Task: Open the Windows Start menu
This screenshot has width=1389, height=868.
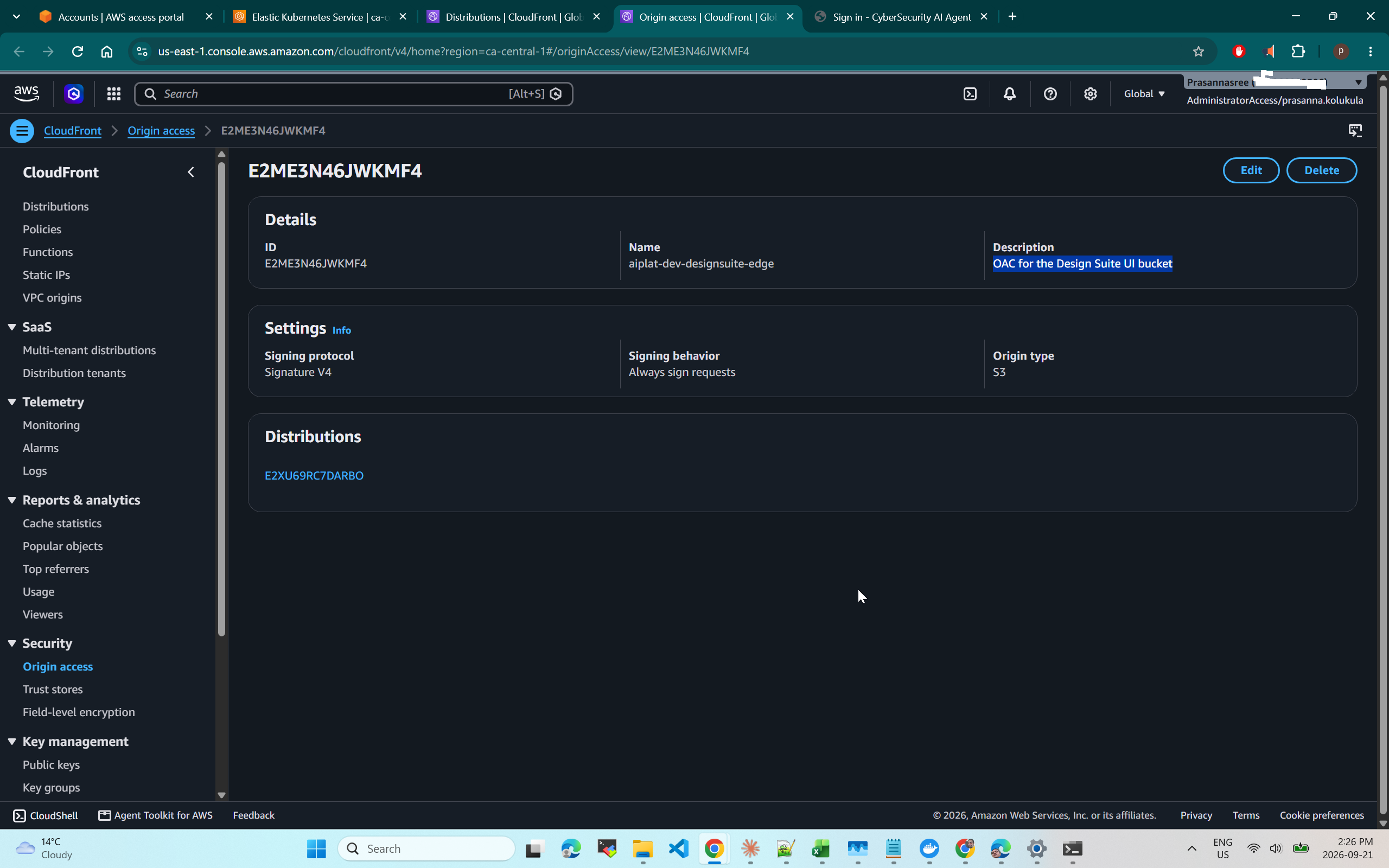Action: [x=316, y=848]
